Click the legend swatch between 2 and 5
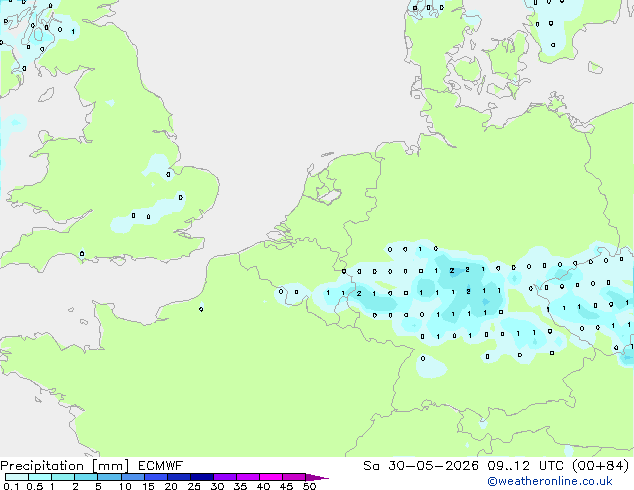The image size is (634, 490). coord(86,477)
